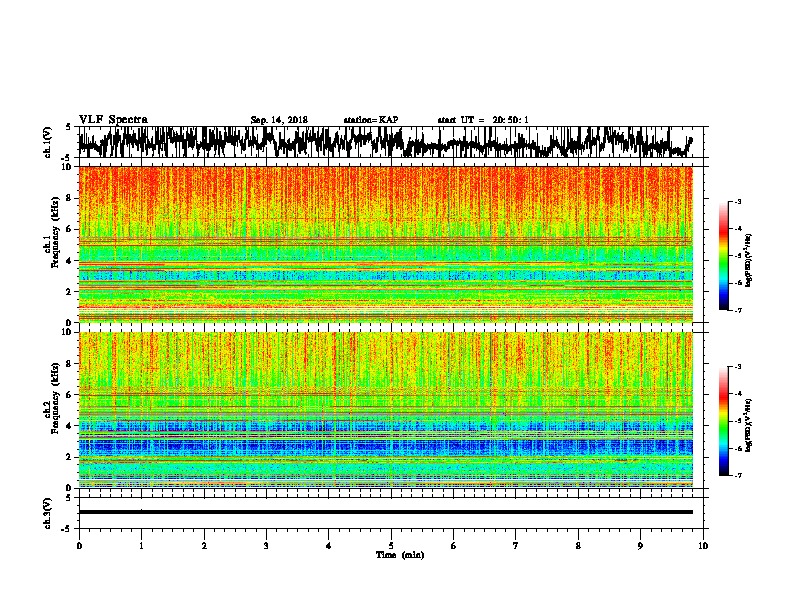
Task: Click the "8" tick on the time axis
Action: pyautogui.click(x=578, y=546)
